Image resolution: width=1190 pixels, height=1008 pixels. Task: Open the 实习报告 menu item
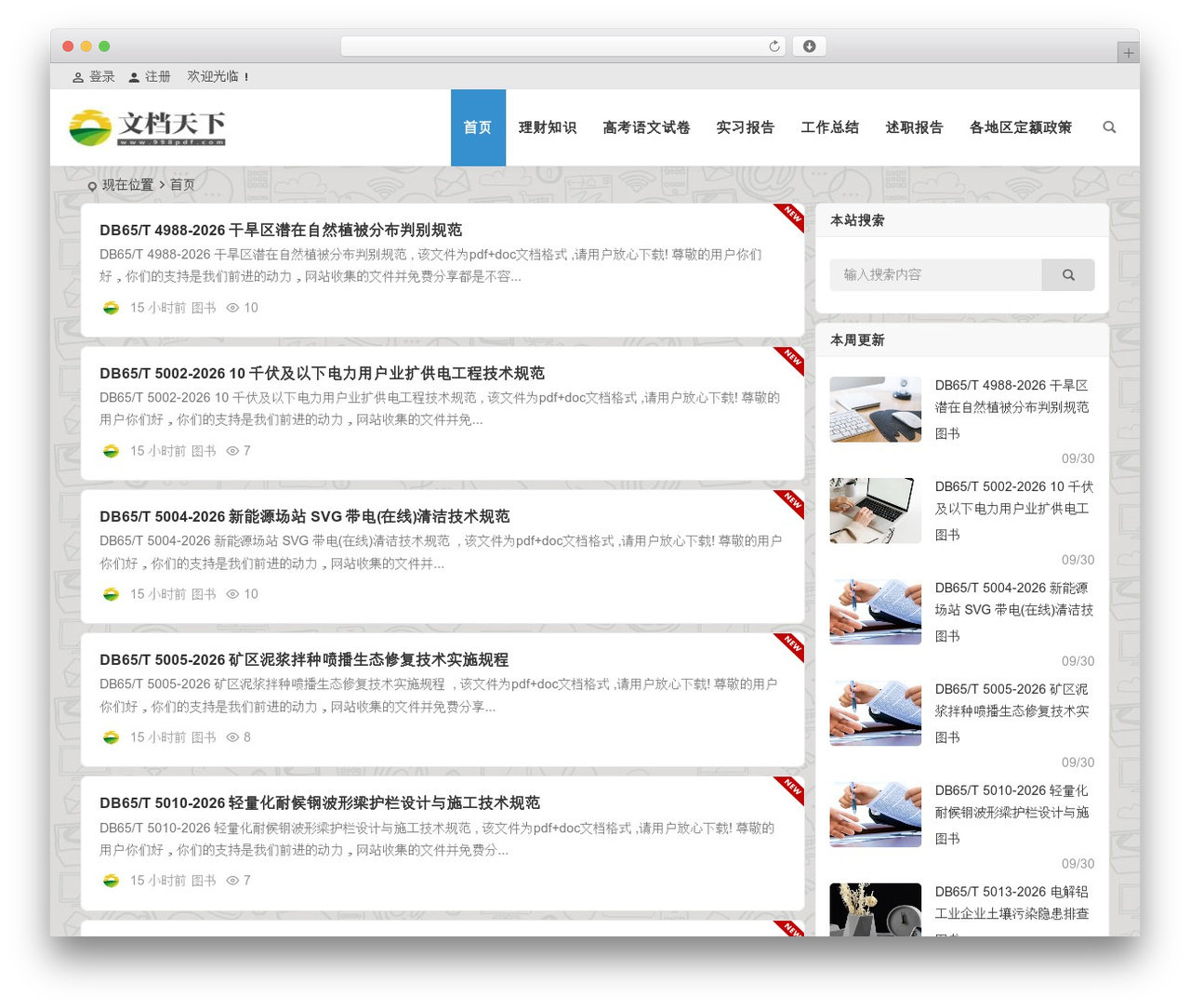click(745, 127)
